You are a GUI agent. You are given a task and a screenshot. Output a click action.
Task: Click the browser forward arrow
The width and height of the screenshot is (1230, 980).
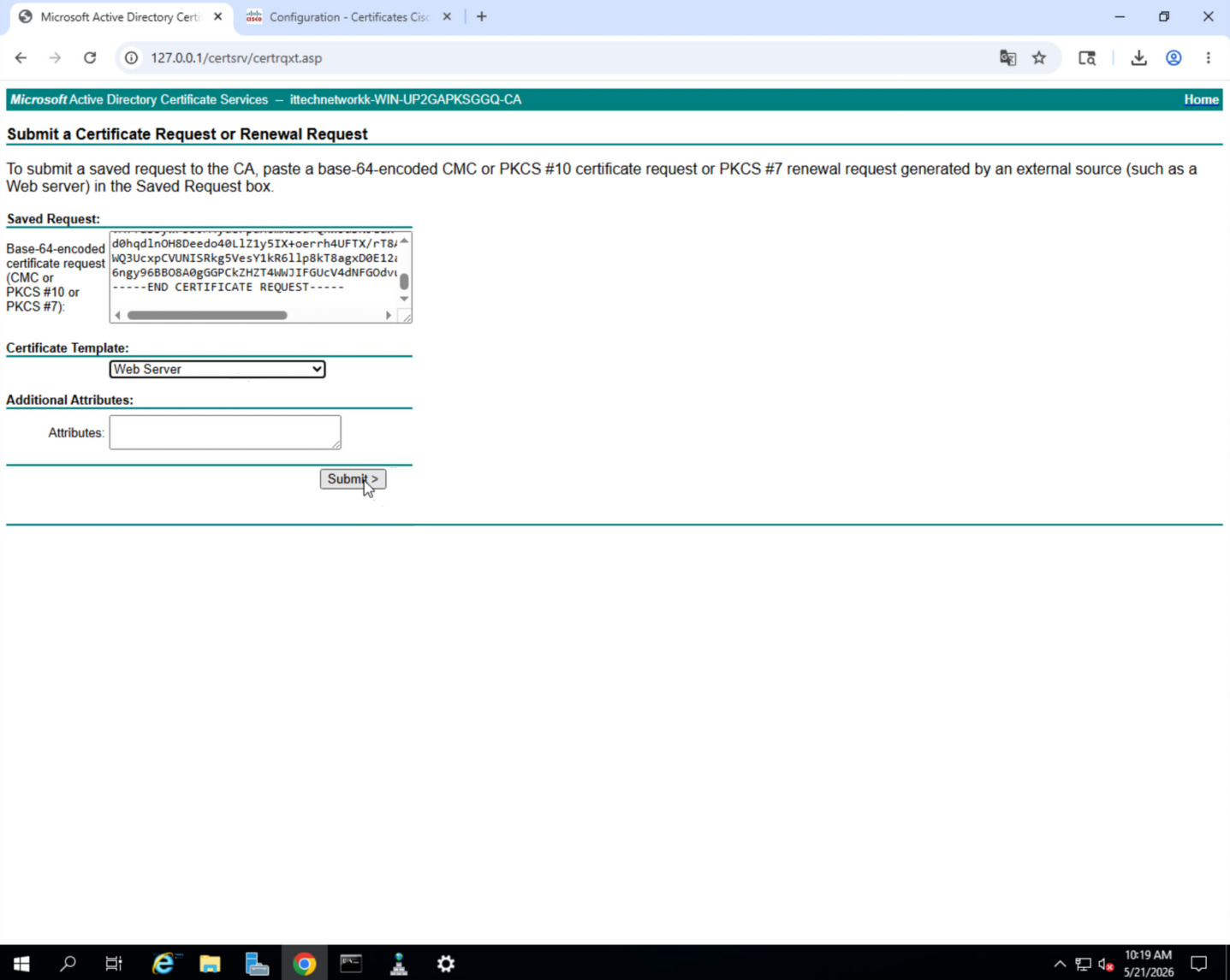click(x=56, y=58)
